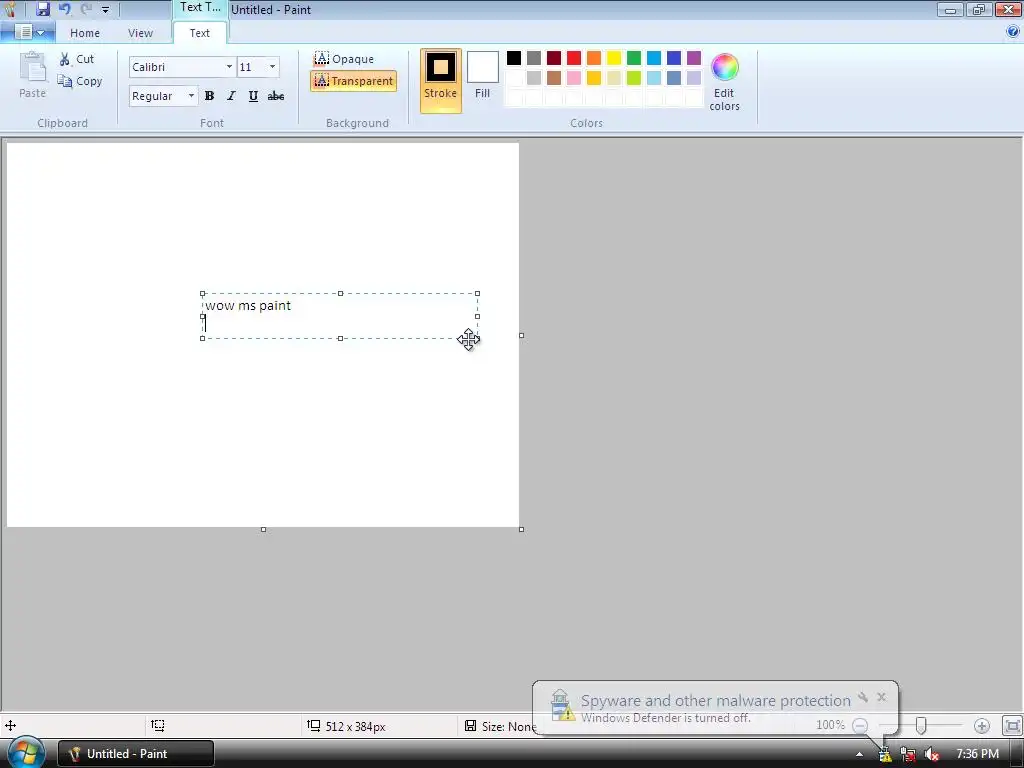Click the 100% zoom level label
This screenshot has height=768, width=1024.
pos(830,725)
